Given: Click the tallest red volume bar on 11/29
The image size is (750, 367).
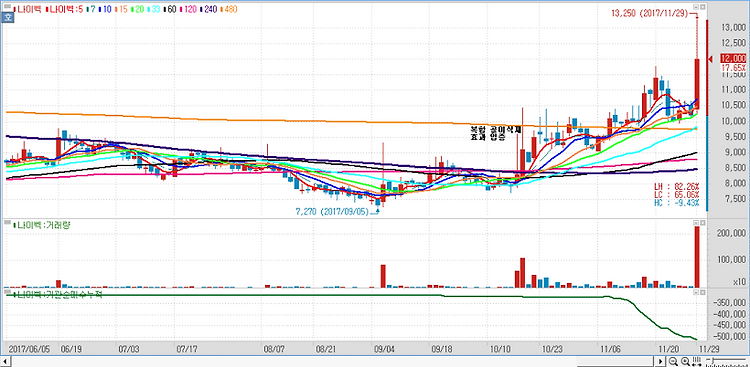Looking at the screenshot, I should coord(697,257).
